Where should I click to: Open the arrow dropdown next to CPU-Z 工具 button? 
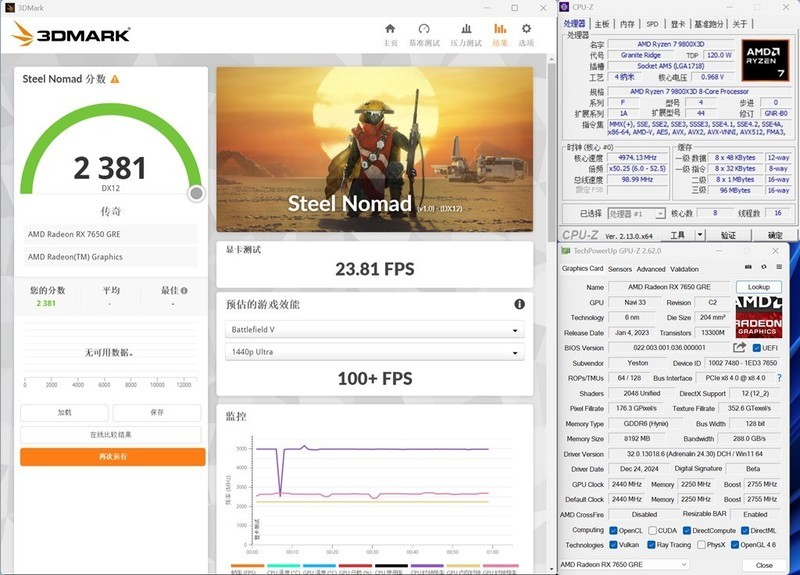700,235
